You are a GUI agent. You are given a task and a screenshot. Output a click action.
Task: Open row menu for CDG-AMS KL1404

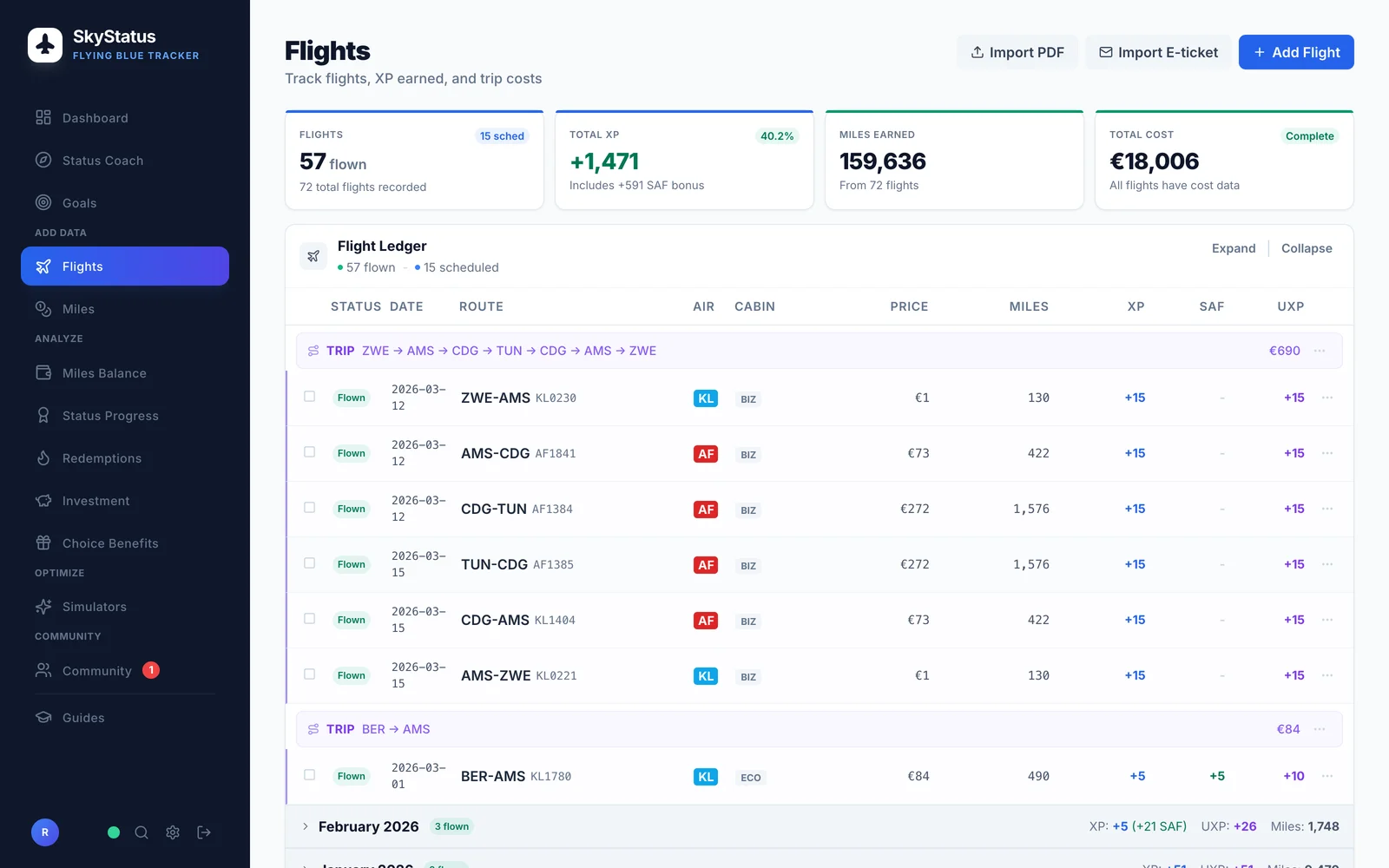click(1327, 620)
